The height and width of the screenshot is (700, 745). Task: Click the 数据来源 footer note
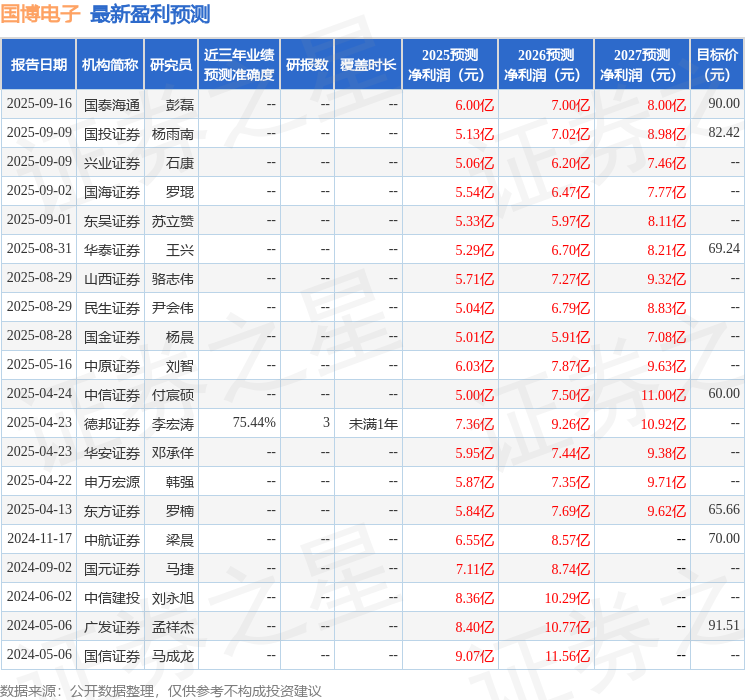[161, 690]
